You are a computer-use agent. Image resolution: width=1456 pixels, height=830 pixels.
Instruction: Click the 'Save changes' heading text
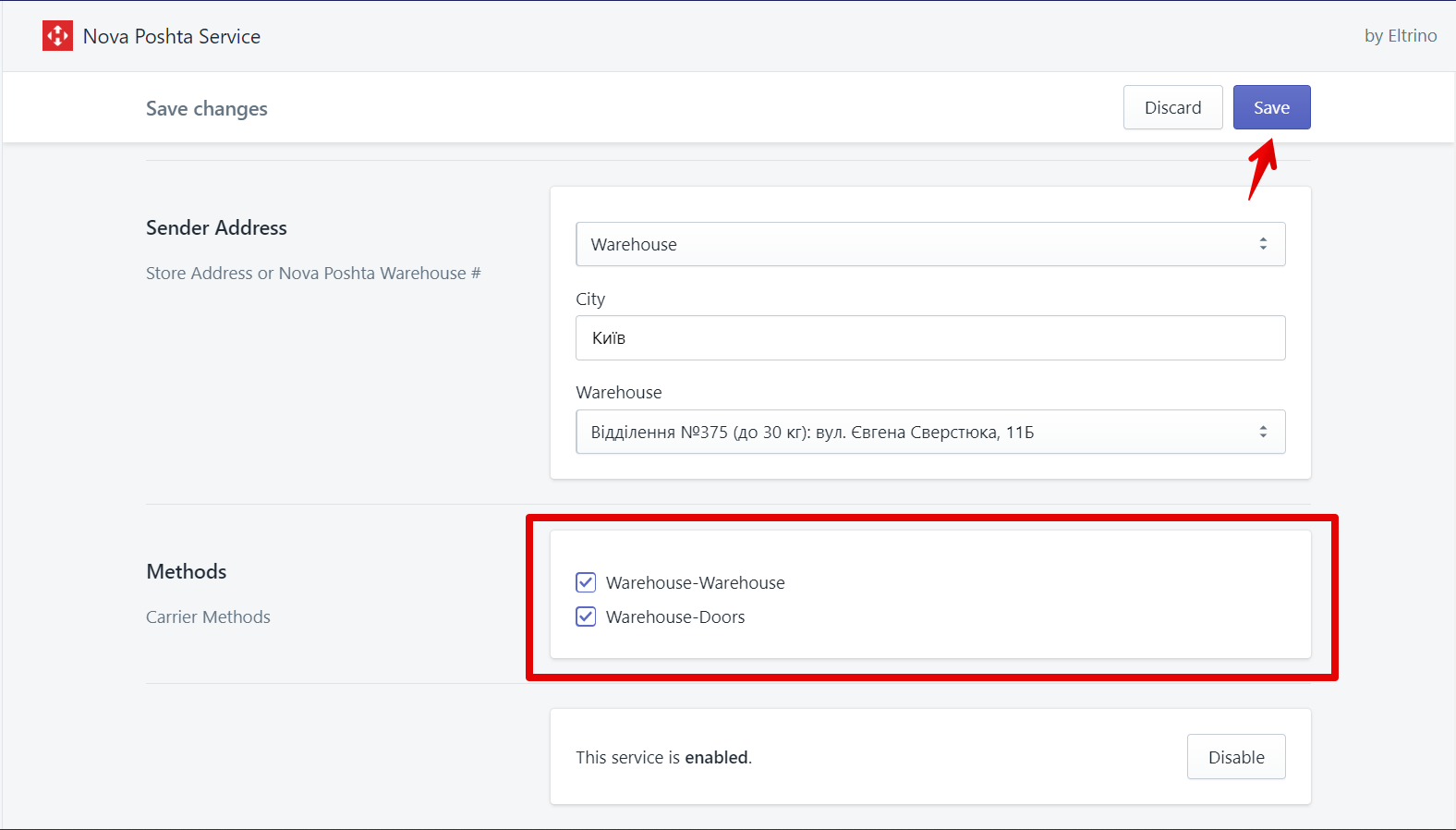pos(207,109)
